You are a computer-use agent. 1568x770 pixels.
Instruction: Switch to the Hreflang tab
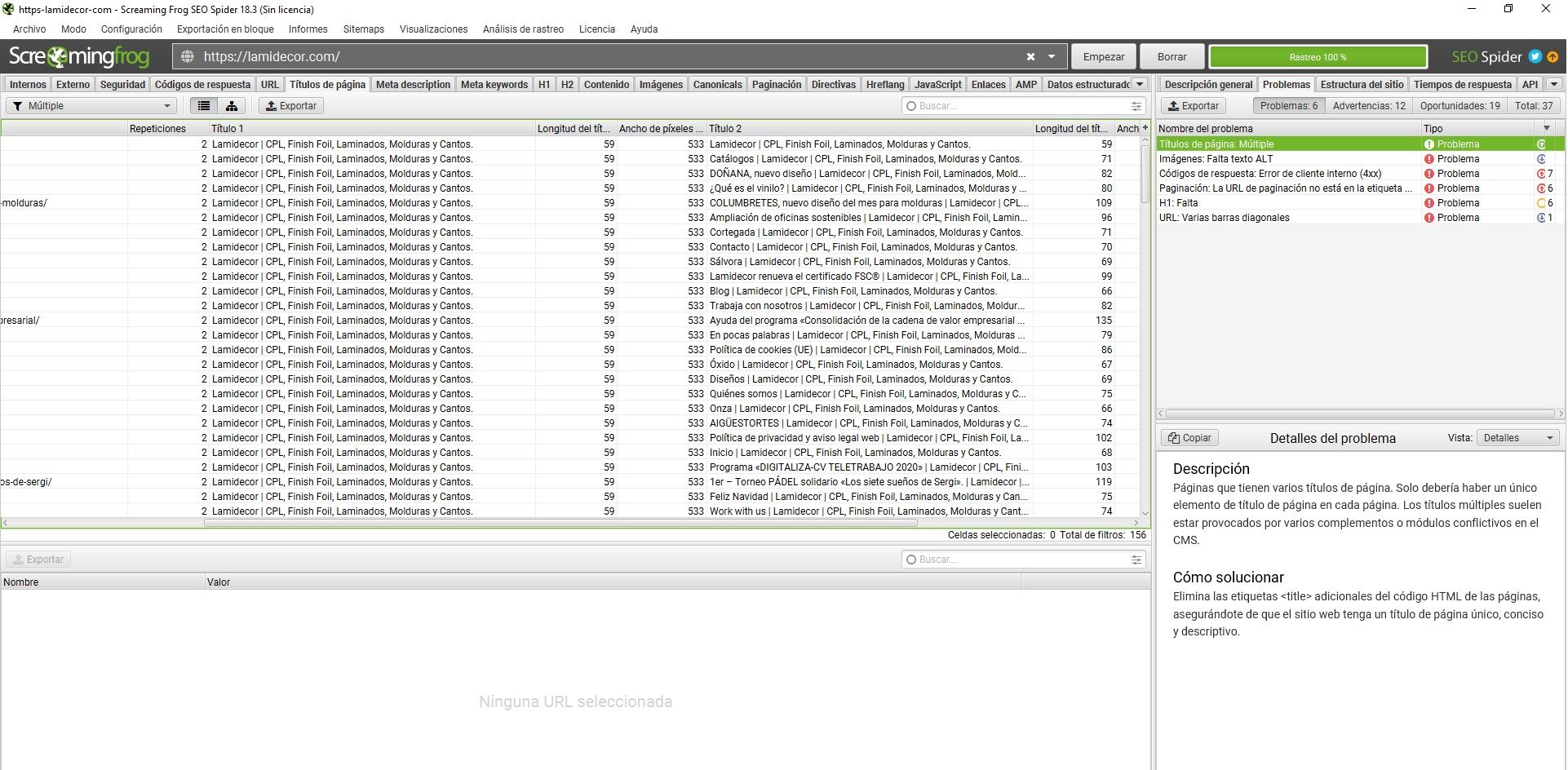click(x=885, y=84)
